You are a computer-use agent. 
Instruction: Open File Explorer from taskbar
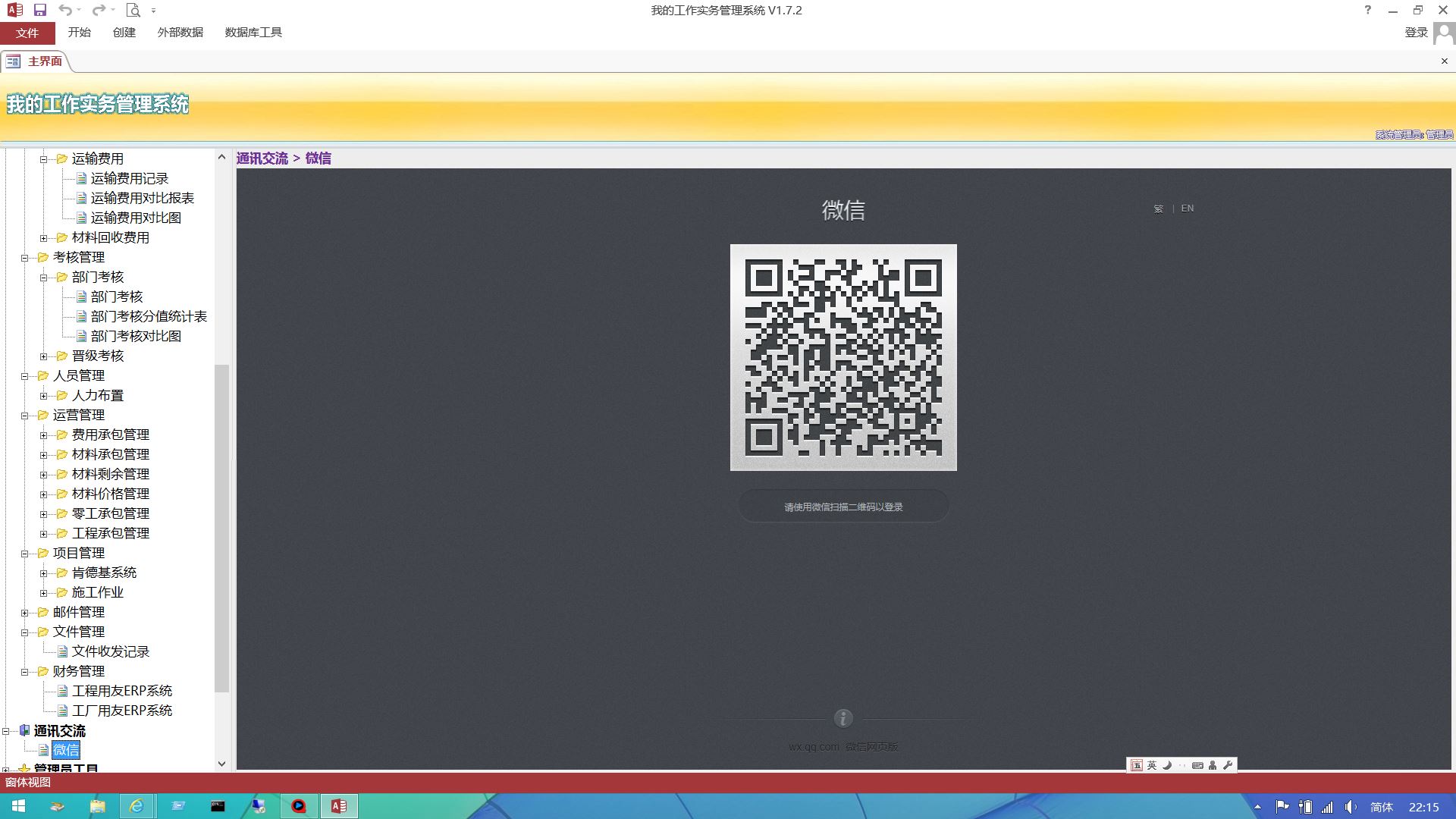(97, 806)
